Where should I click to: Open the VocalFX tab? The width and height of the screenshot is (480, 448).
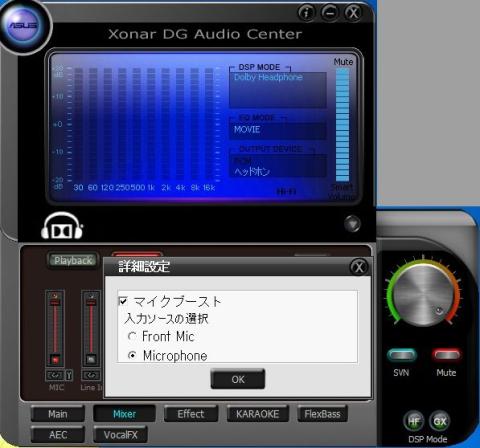tap(120, 435)
